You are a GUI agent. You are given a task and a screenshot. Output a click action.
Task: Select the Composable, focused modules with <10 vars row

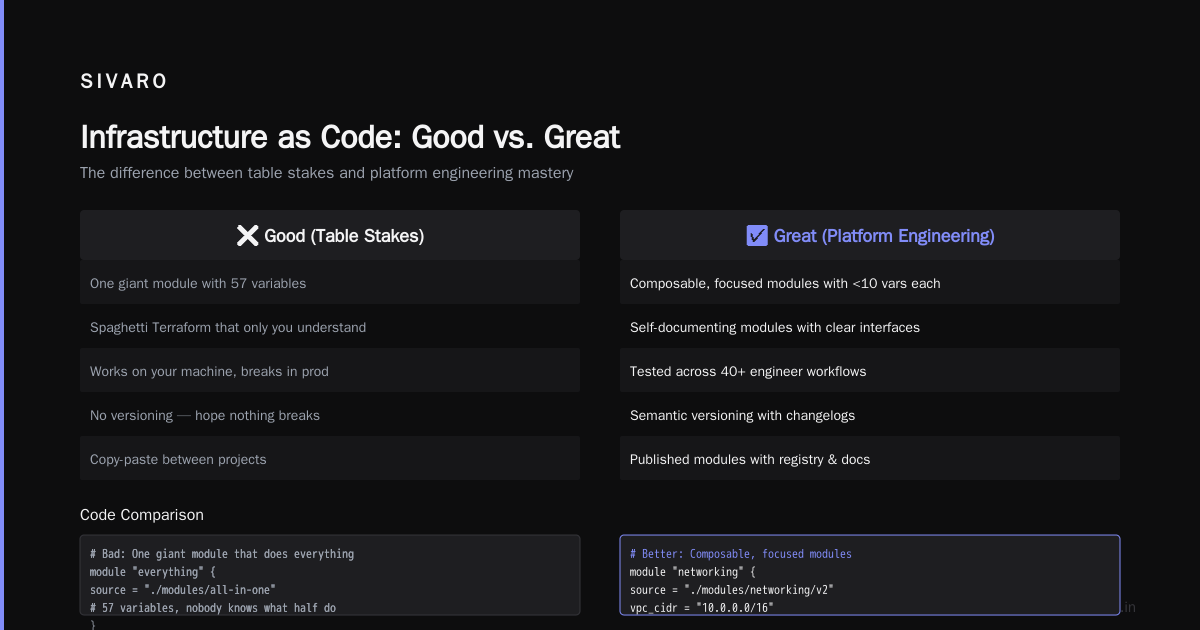tap(870, 283)
